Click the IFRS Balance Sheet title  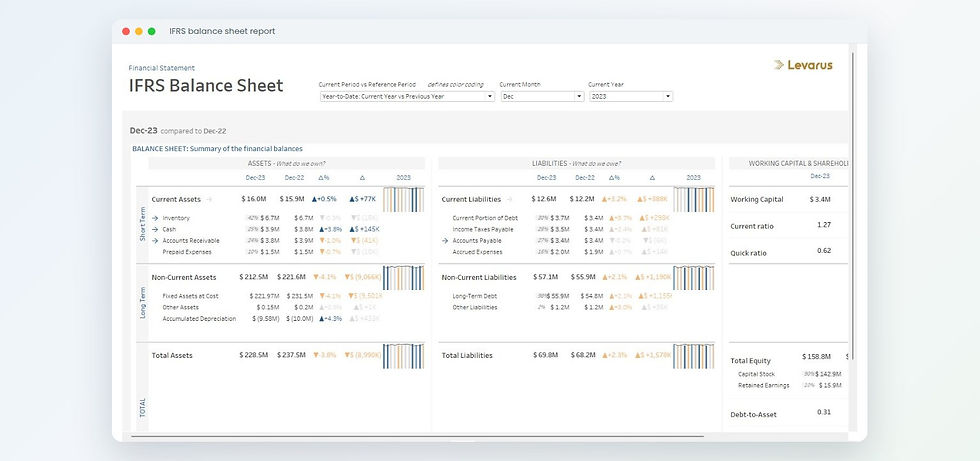[206, 86]
